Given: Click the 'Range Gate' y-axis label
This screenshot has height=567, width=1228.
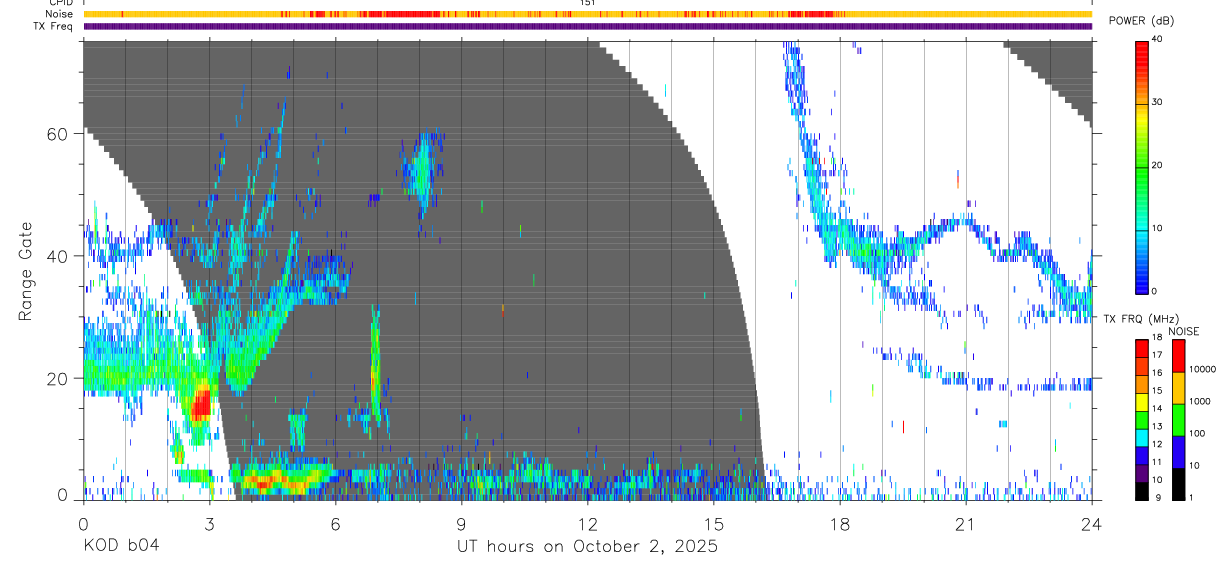Looking at the screenshot, I should 24,271.
